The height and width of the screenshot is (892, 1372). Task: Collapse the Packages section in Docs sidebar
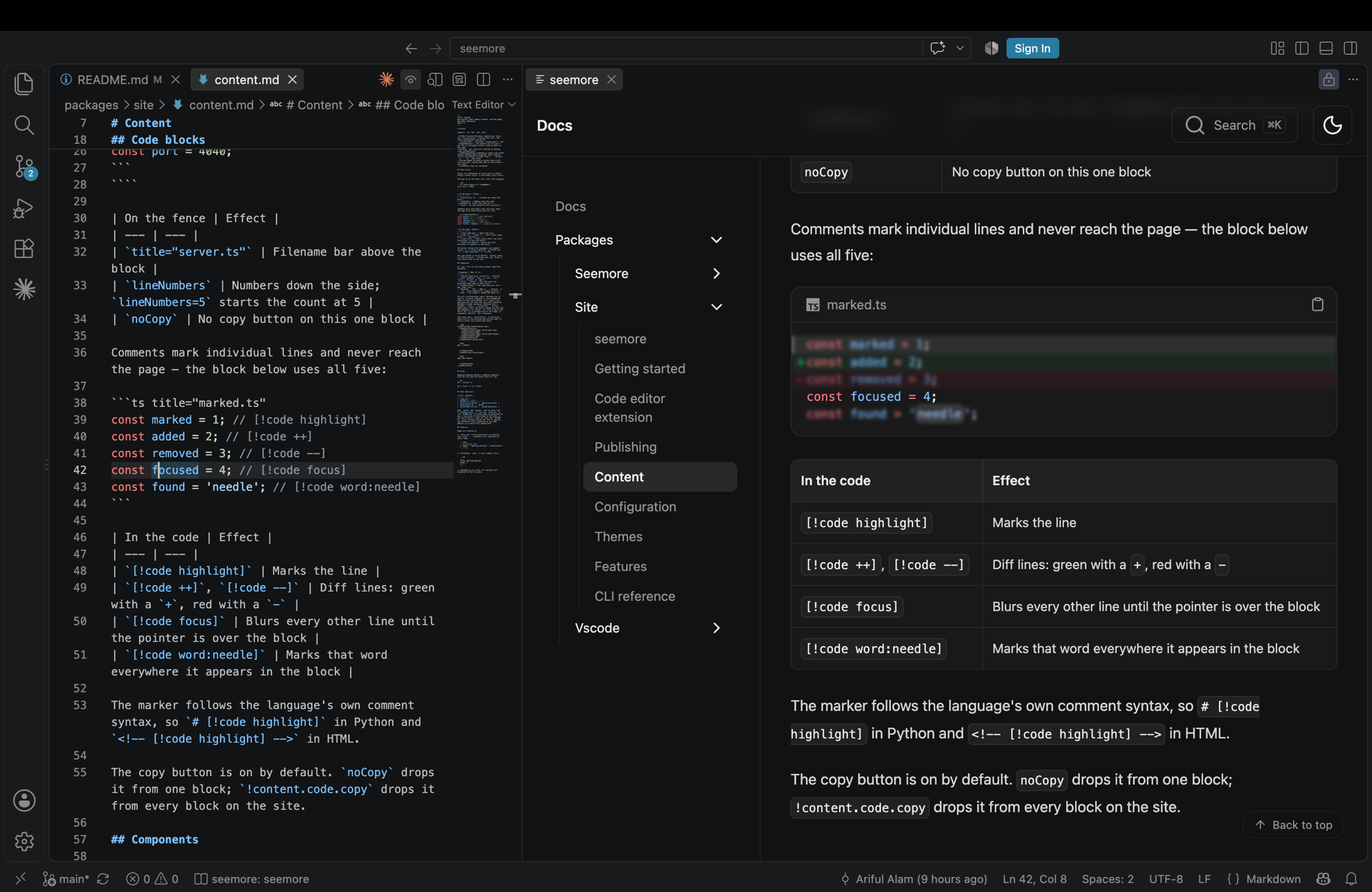point(716,240)
